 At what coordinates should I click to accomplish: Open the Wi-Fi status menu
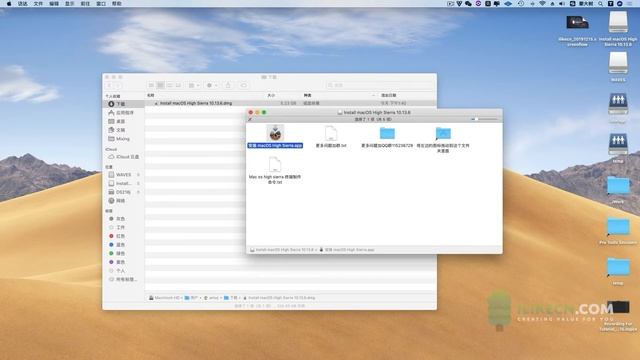pos(542,4)
